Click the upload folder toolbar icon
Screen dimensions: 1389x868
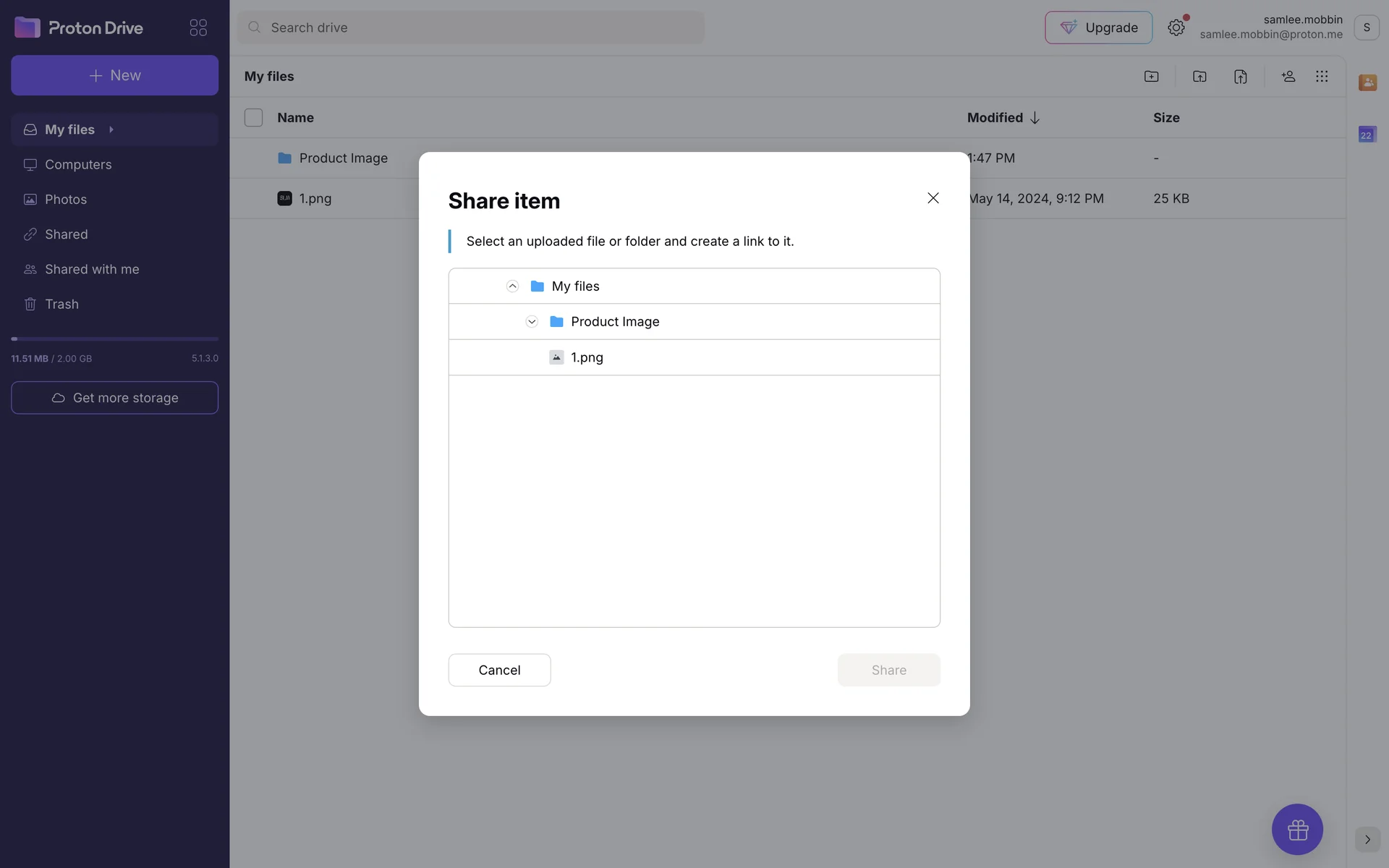point(1199,77)
